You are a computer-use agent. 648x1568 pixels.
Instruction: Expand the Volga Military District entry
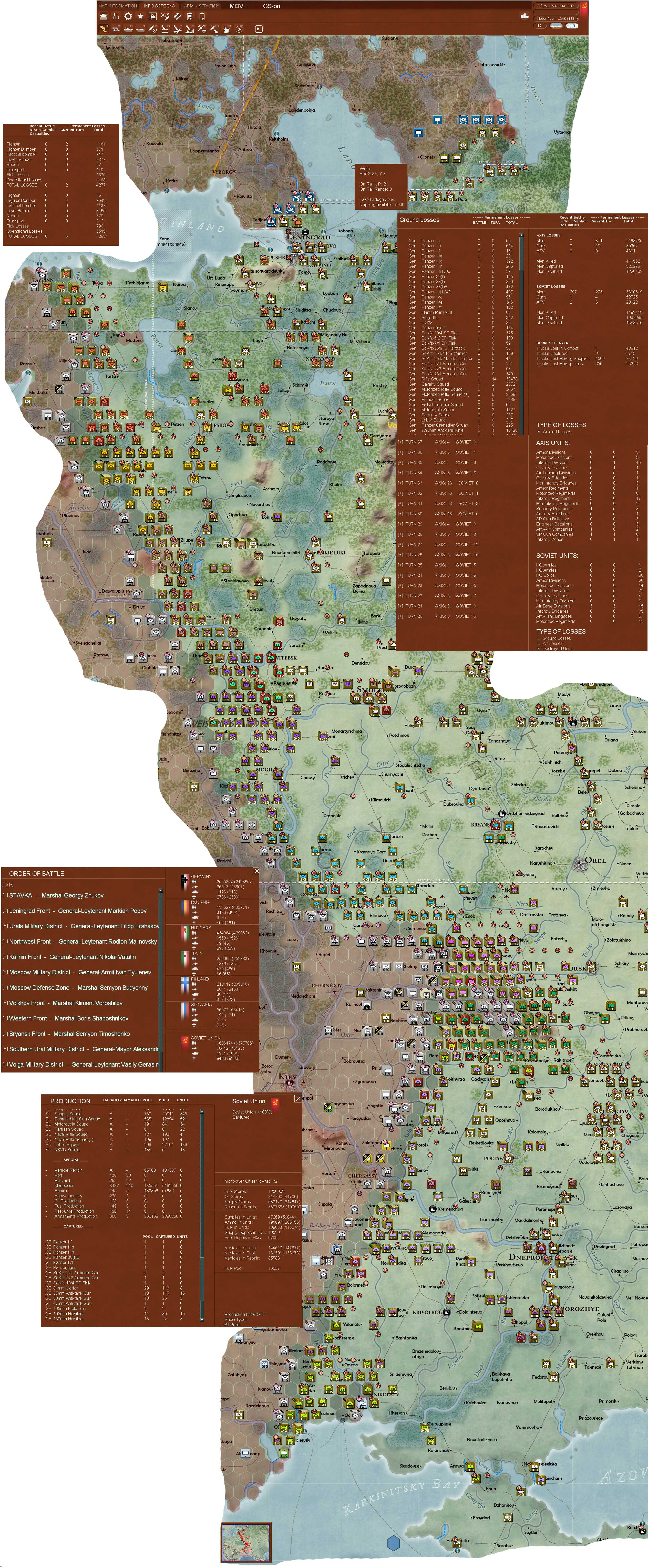click(5, 1065)
